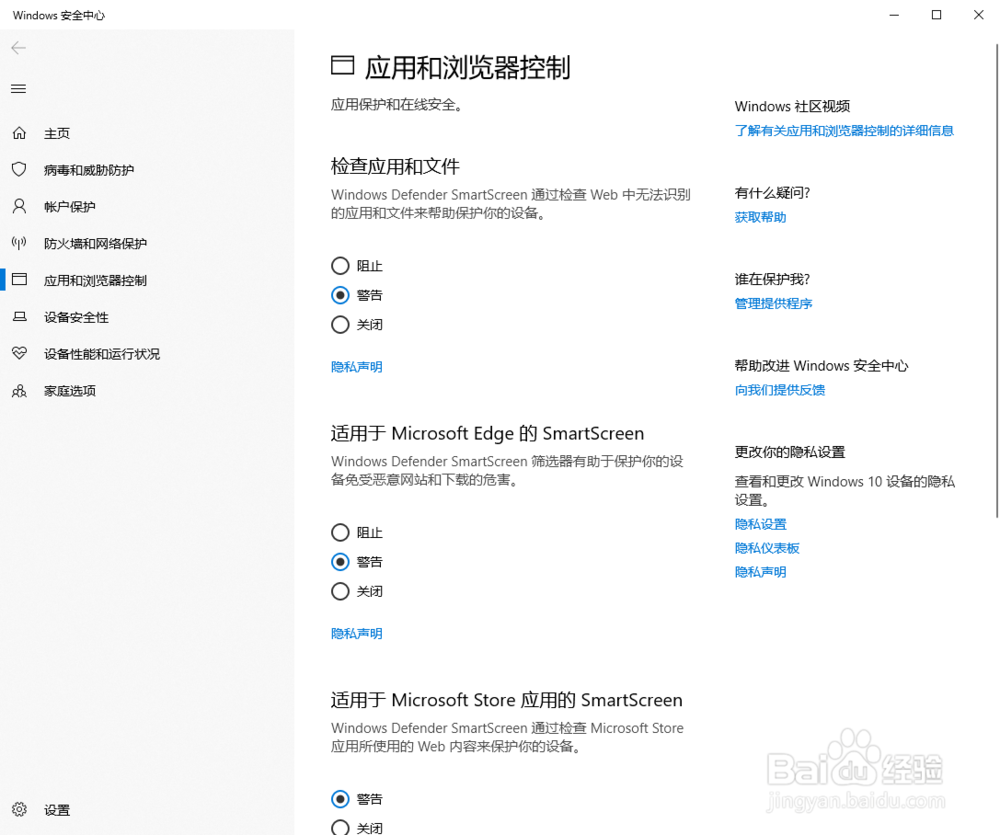Viewport: 1000px width, 835px height.
Task: Click the text 应用保护和在线安全。
Action: (395, 105)
